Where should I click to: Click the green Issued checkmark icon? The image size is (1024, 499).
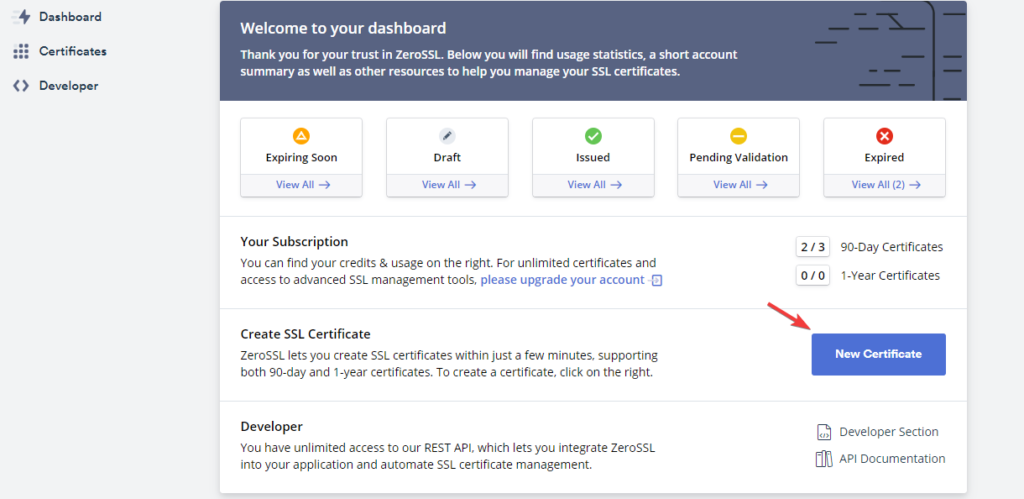(x=593, y=136)
